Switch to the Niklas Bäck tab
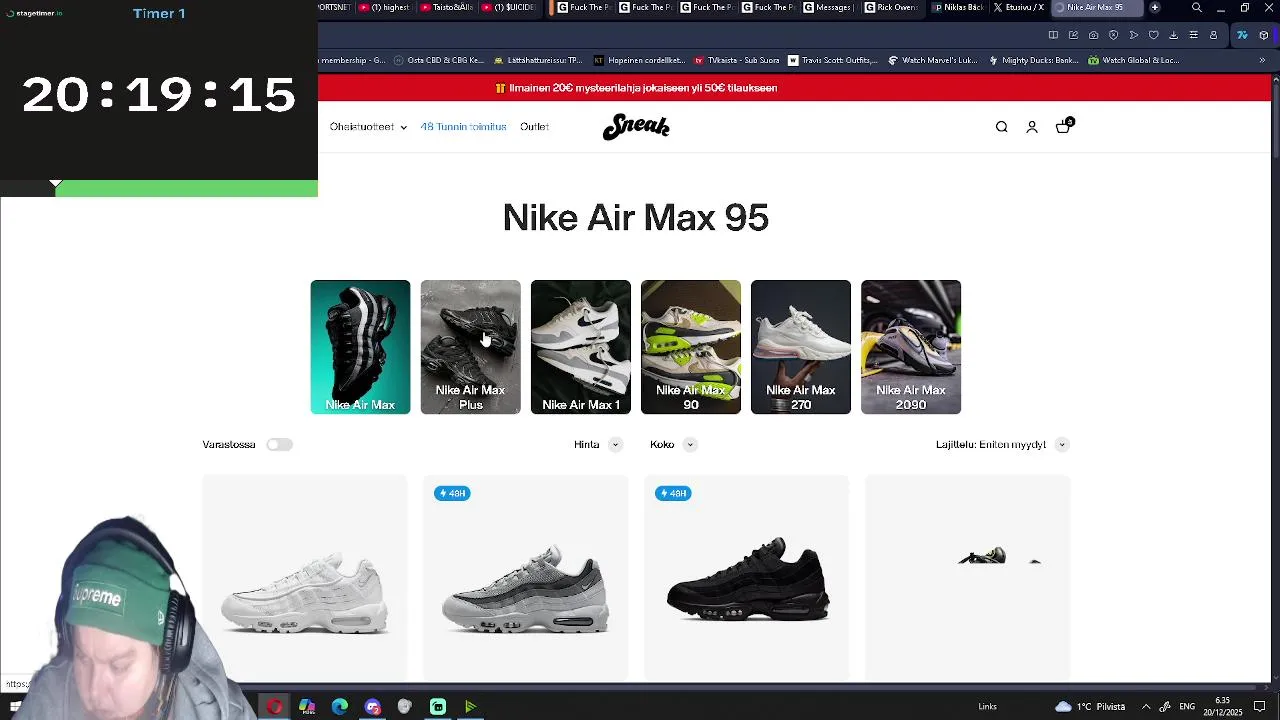This screenshot has width=1280, height=720. coord(957,7)
